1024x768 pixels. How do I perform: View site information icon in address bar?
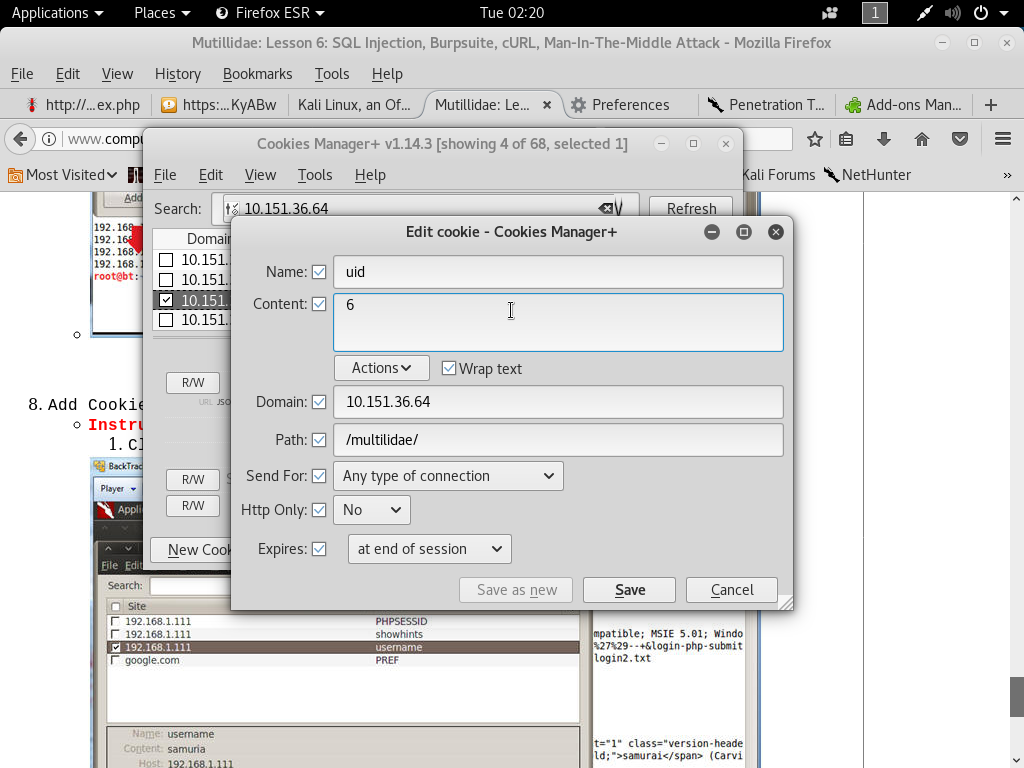click(x=48, y=139)
